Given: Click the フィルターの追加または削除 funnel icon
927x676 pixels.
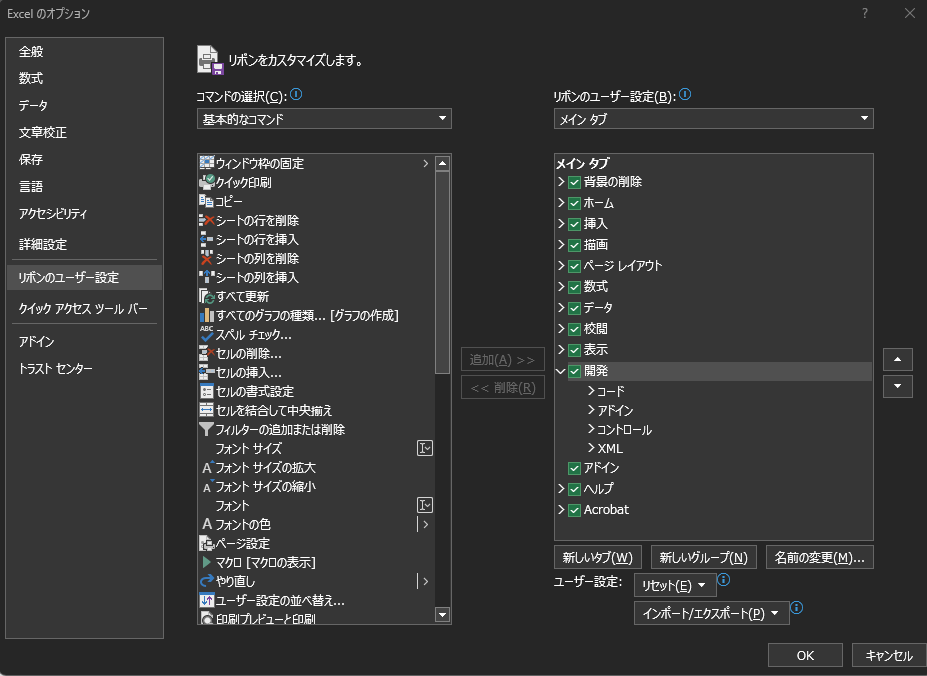Looking at the screenshot, I should pos(207,429).
